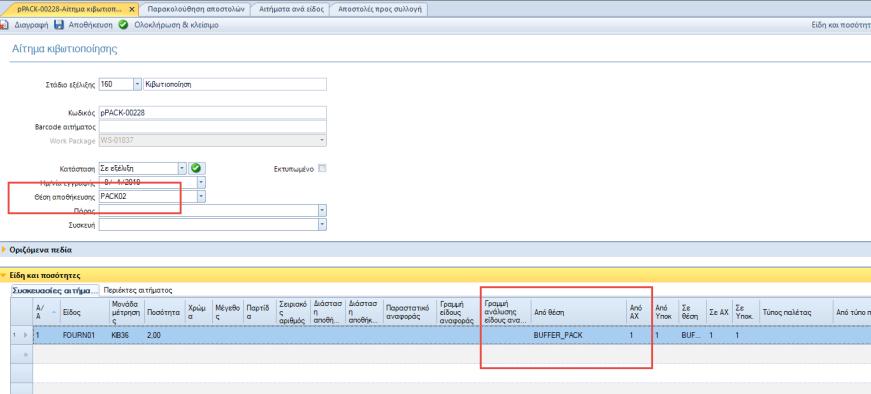Click the Σειριακός αριθμός column header
Viewport: 871px width, 394px height.
(x=293, y=312)
